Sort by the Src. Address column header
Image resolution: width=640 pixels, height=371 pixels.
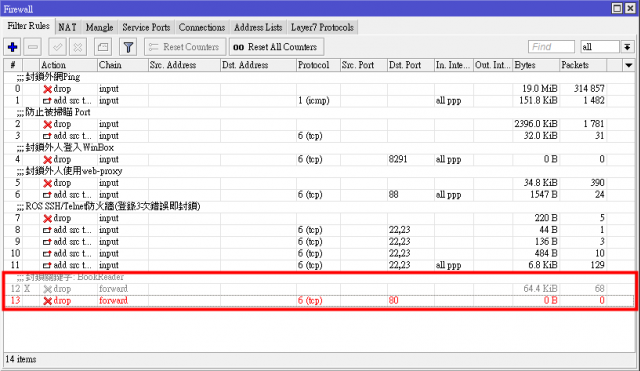(x=184, y=65)
